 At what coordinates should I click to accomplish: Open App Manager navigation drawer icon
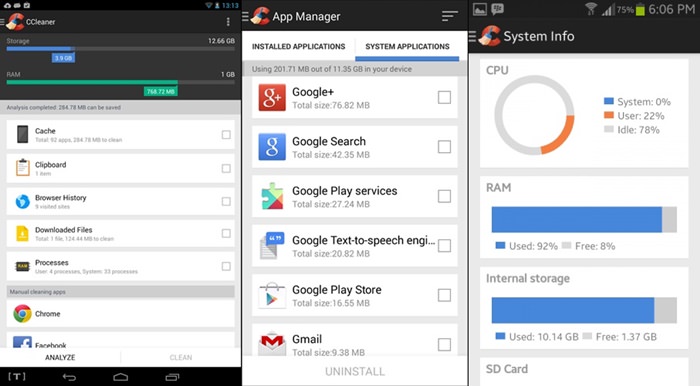point(246,17)
